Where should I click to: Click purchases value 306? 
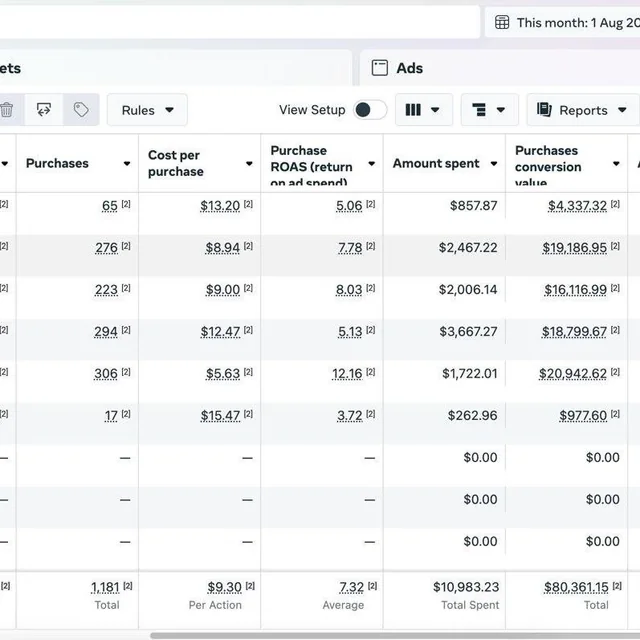[x=106, y=374]
